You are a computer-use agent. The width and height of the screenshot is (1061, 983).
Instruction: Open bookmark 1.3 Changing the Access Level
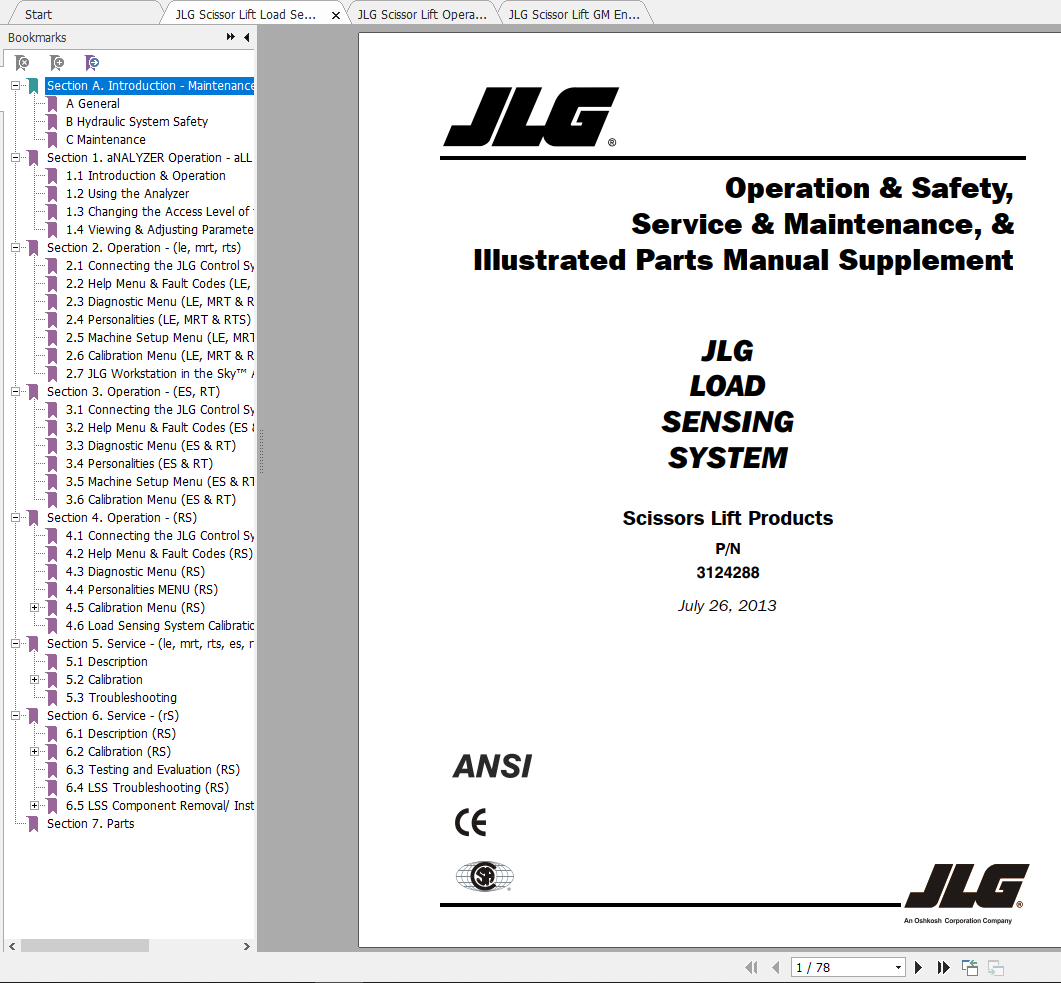[x=160, y=212]
